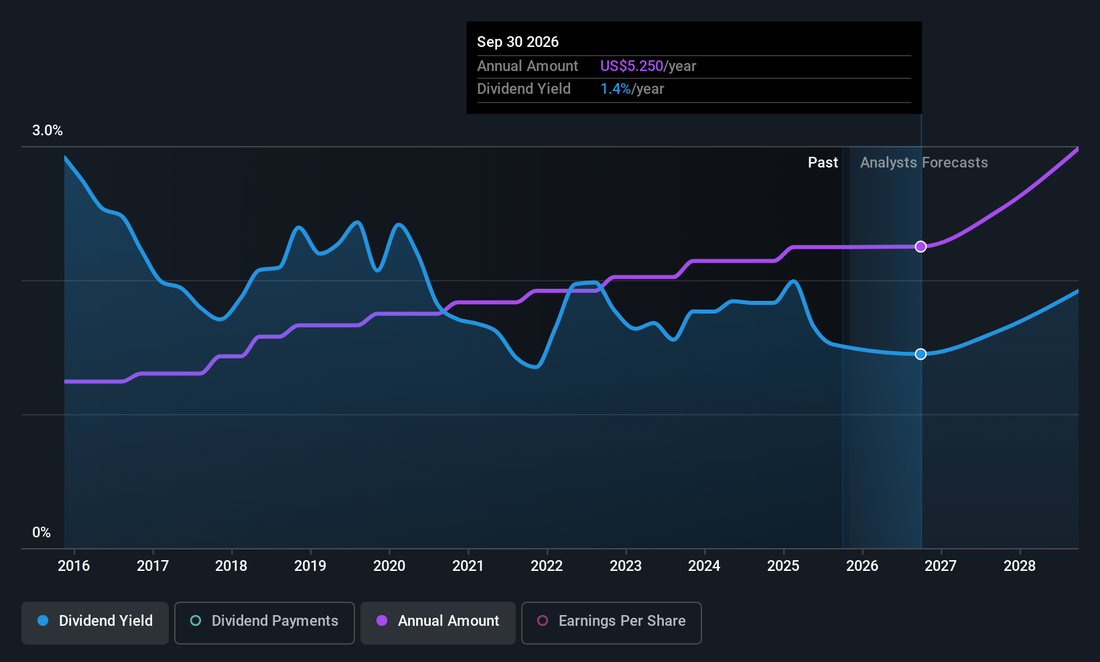Image resolution: width=1100 pixels, height=662 pixels.
Task: Click the Past section label
Action: [x=823, y=162]
